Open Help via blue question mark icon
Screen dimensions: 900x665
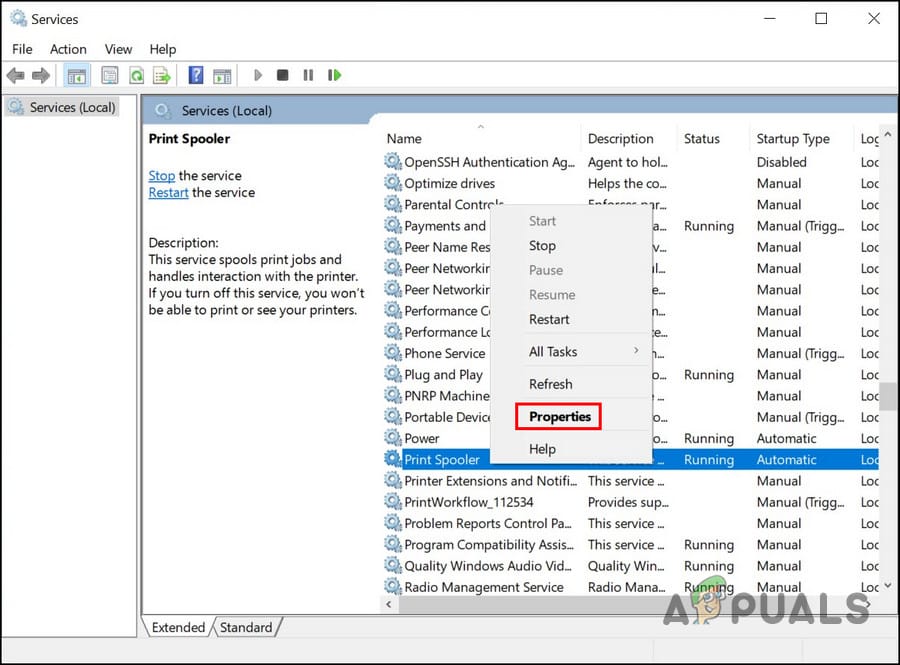196,75
